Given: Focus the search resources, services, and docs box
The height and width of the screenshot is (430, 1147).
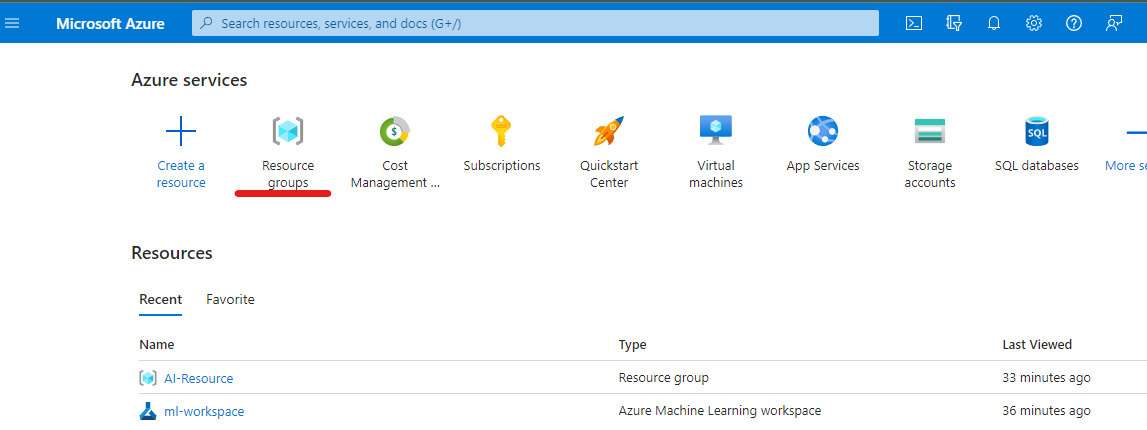Looking at the screenshot, I should pyautogui.click(x=535, y=23).
